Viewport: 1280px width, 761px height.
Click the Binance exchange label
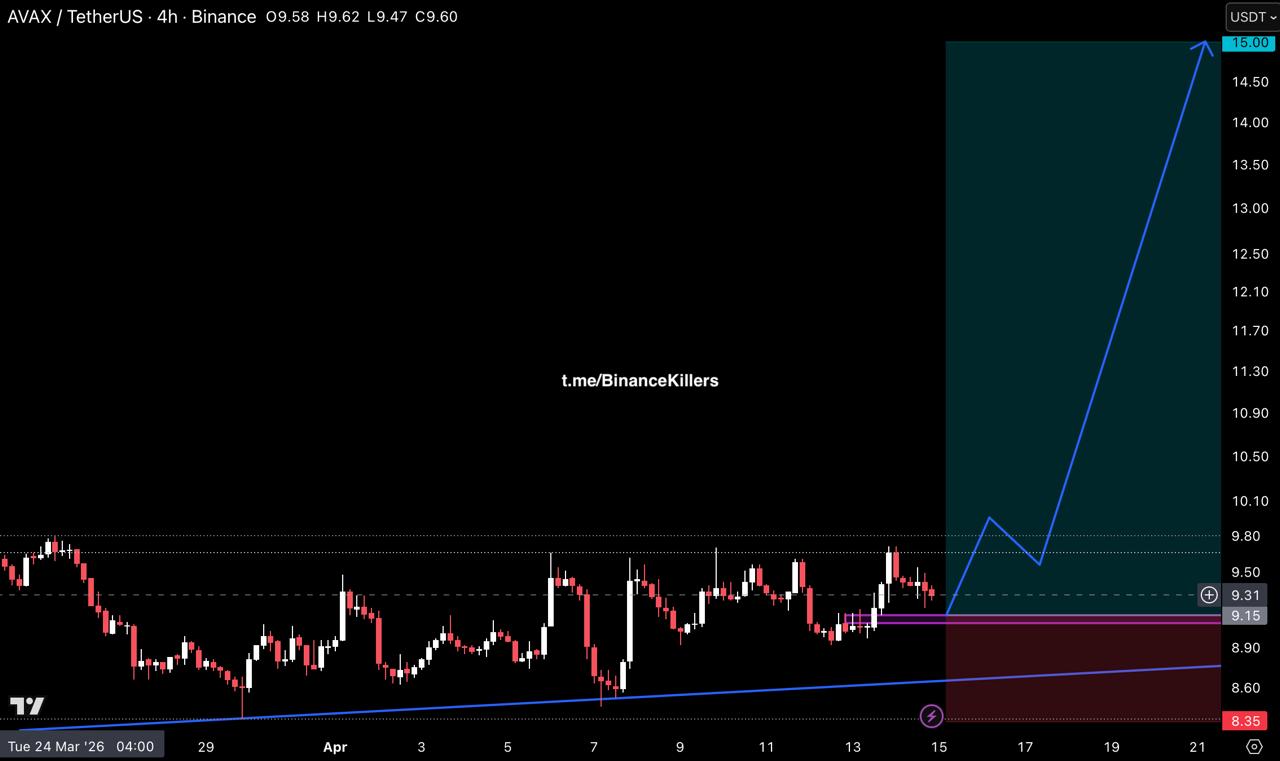tap(226, 17)
